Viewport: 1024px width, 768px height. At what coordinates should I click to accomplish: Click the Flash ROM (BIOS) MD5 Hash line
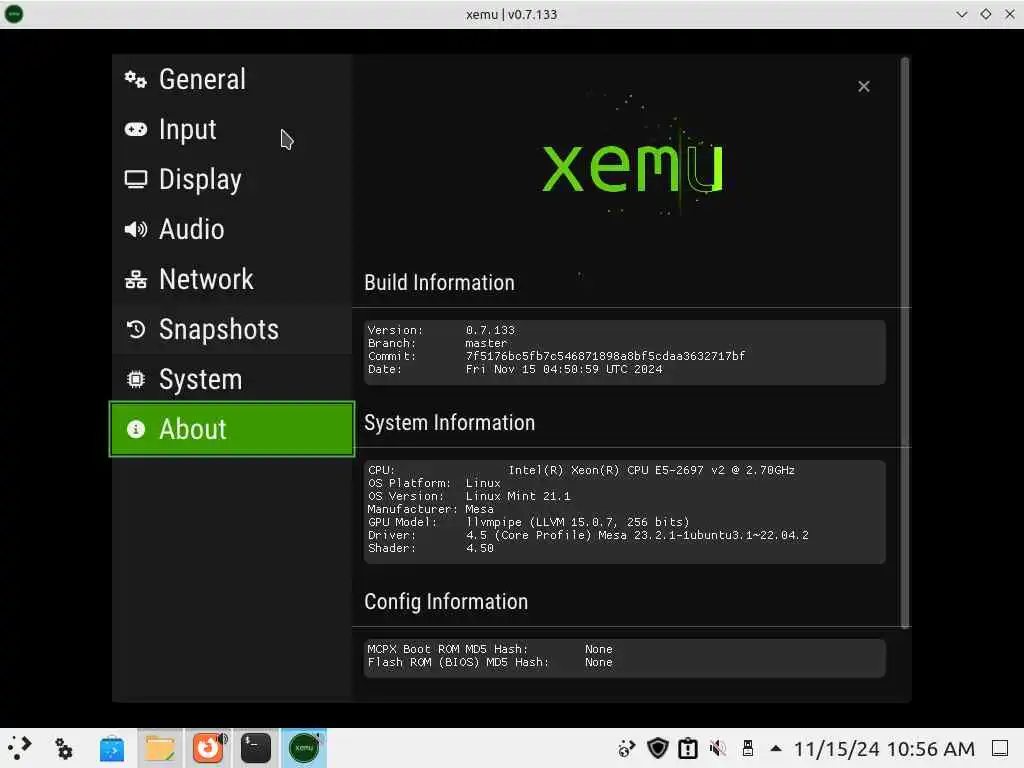(x=490, y=662)
